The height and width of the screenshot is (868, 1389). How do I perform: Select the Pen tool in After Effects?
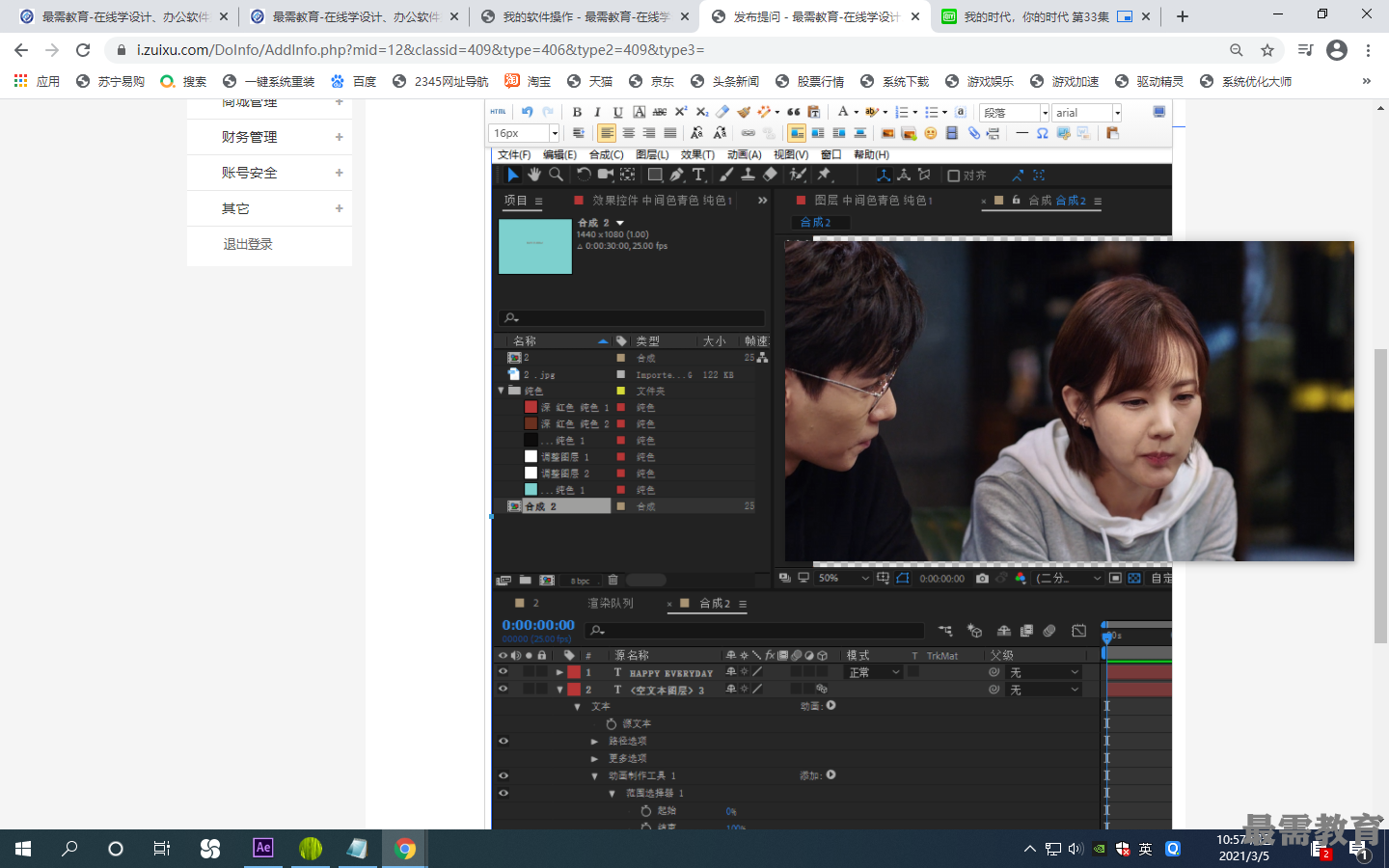click(x=676, y=175)
